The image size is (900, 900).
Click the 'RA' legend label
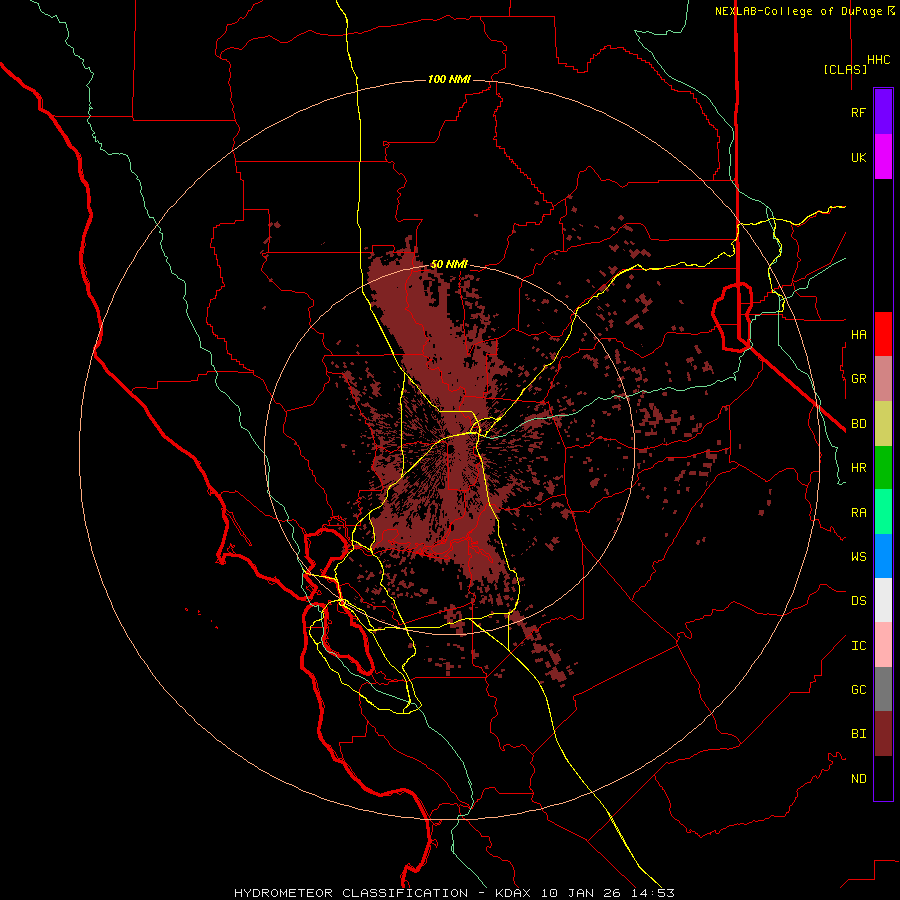[858, 513]
